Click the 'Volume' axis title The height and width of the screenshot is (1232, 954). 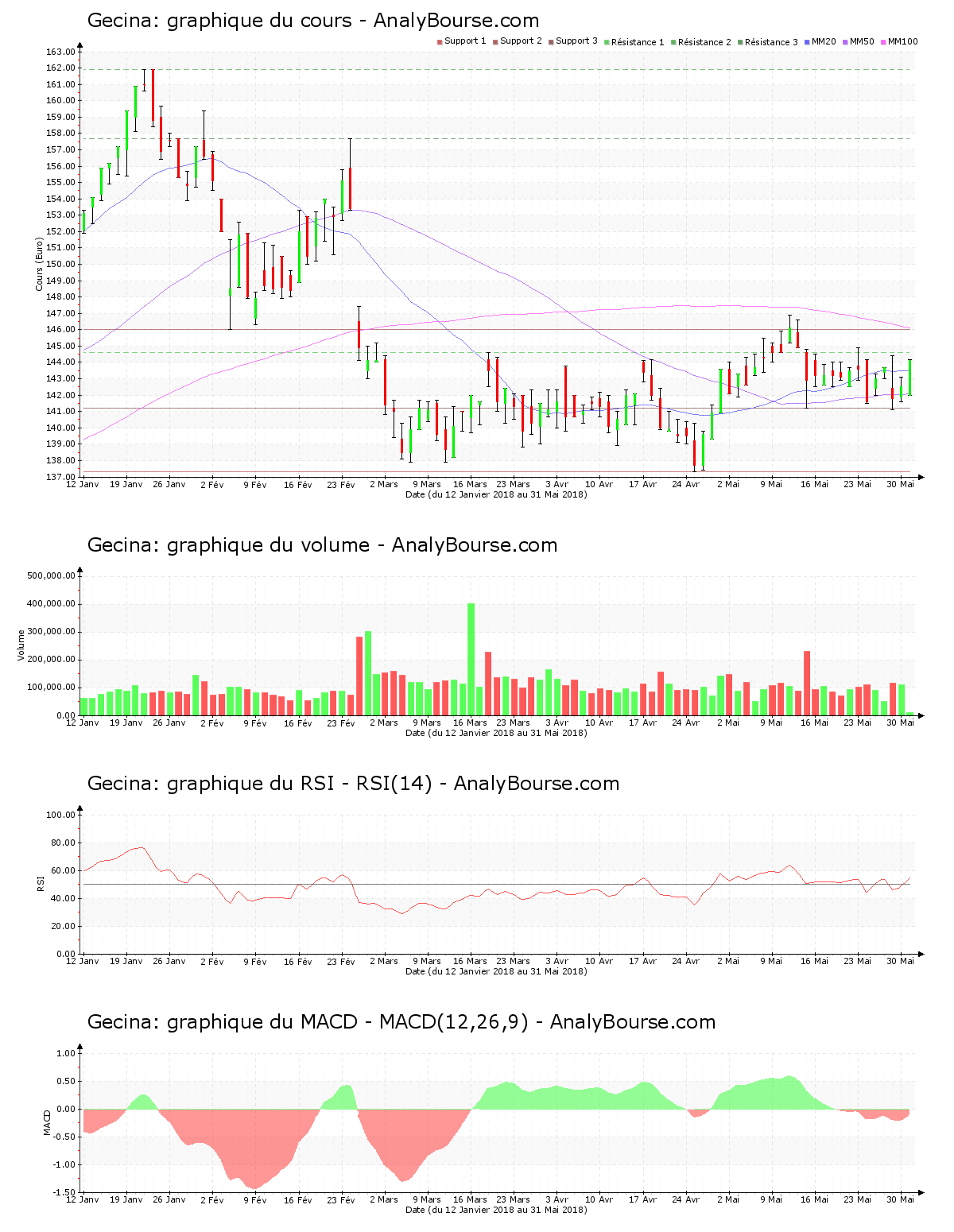click(21, 645)
